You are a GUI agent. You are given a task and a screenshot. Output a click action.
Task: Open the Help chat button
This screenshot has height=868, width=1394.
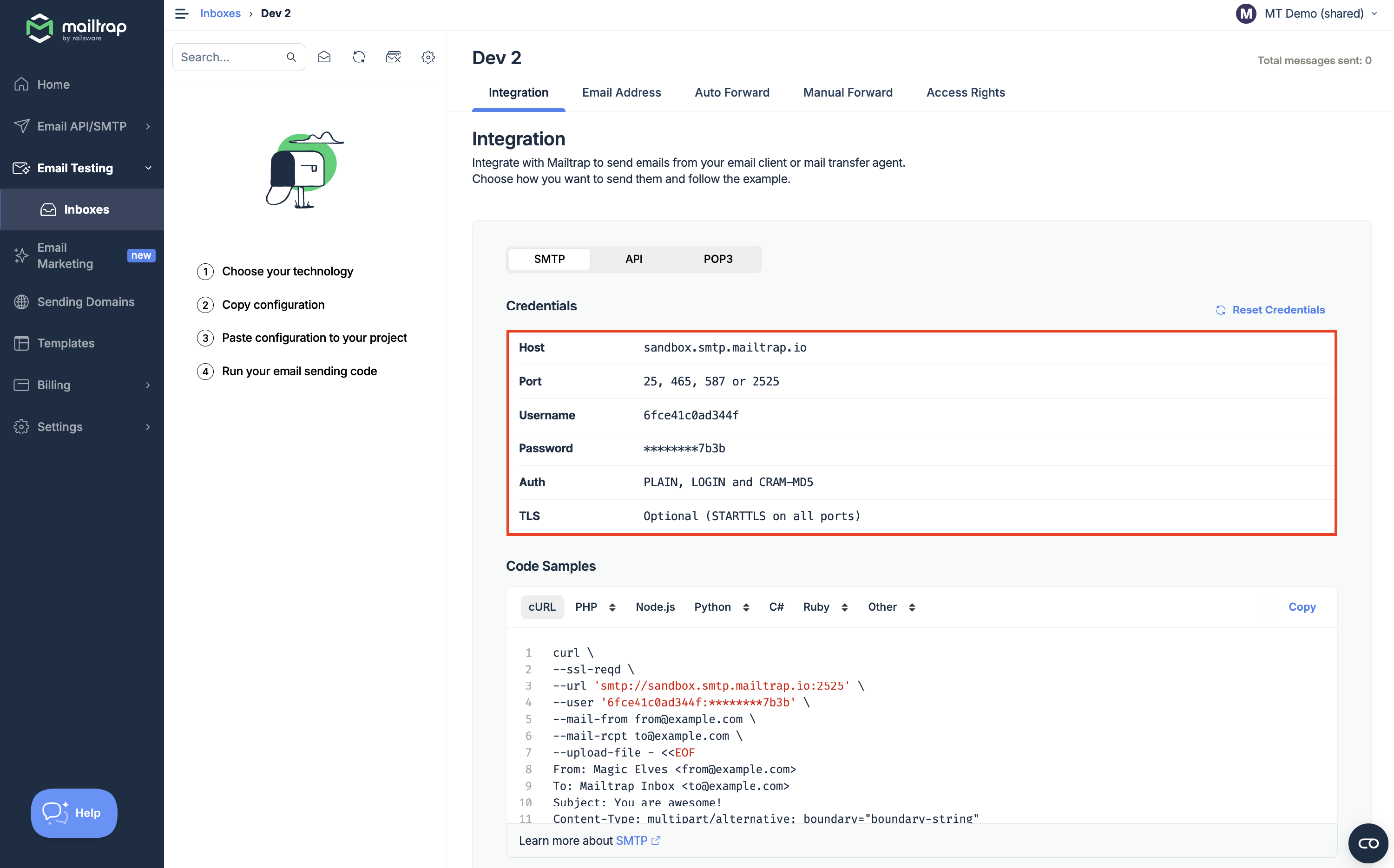[74, 813]
